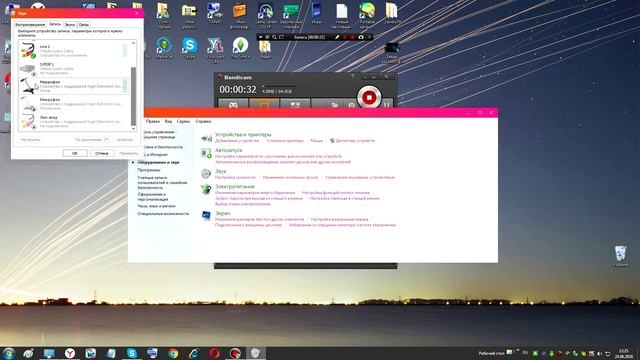Open Устройства и принтеры heading link
The width and height of the screenshot is (640, 360).
coord(243,134)
